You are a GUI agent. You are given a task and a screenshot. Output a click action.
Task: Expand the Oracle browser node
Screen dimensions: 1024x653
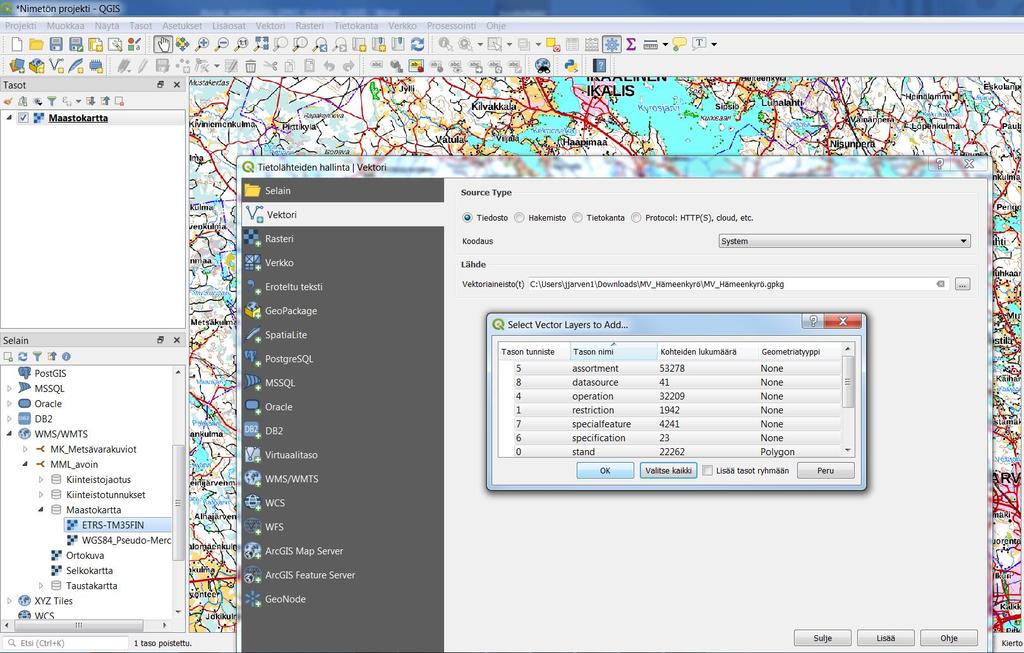[9, 404]
